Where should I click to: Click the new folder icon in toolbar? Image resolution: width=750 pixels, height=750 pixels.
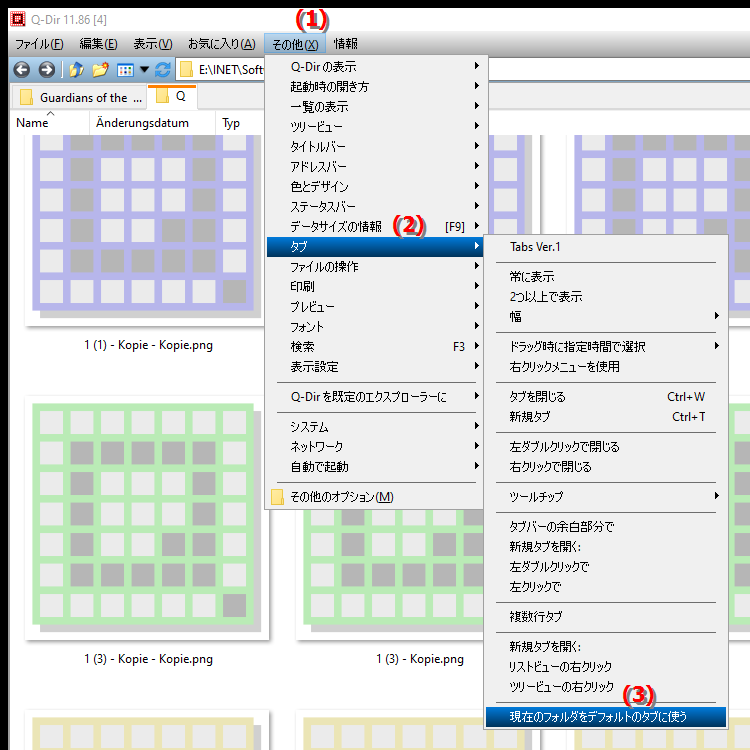(100, 70)
